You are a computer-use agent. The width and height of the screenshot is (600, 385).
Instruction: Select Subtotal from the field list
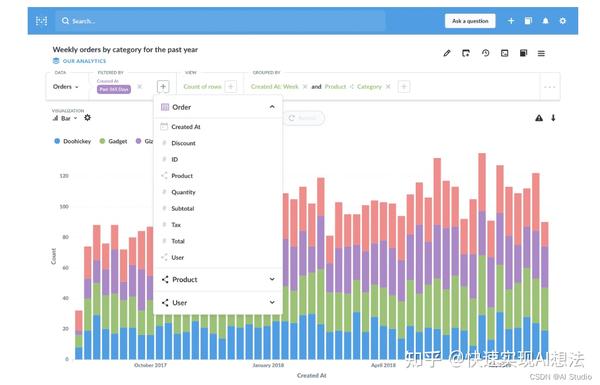coord(218,208)
